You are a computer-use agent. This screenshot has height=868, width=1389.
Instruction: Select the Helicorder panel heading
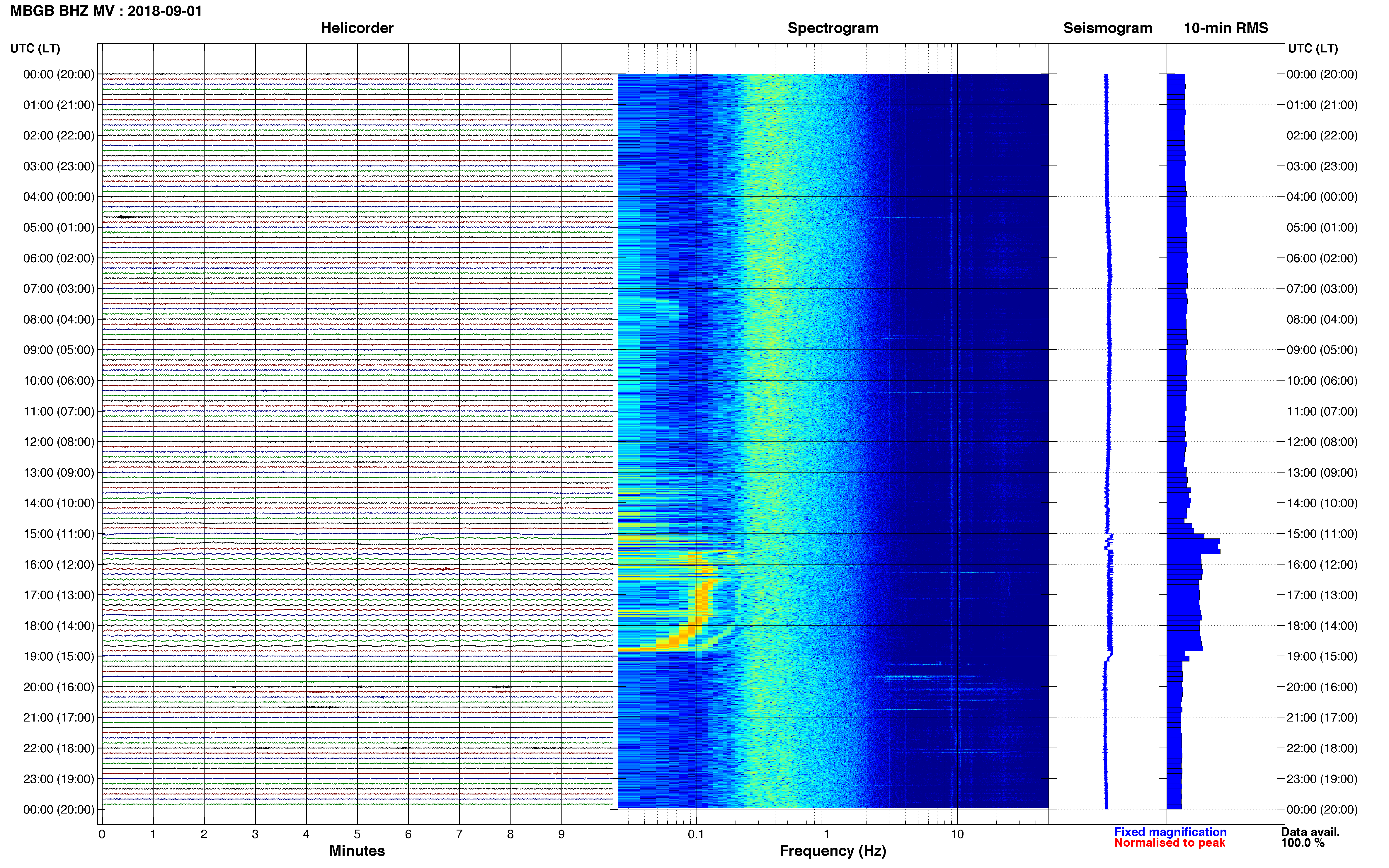[x=357, y=28]
